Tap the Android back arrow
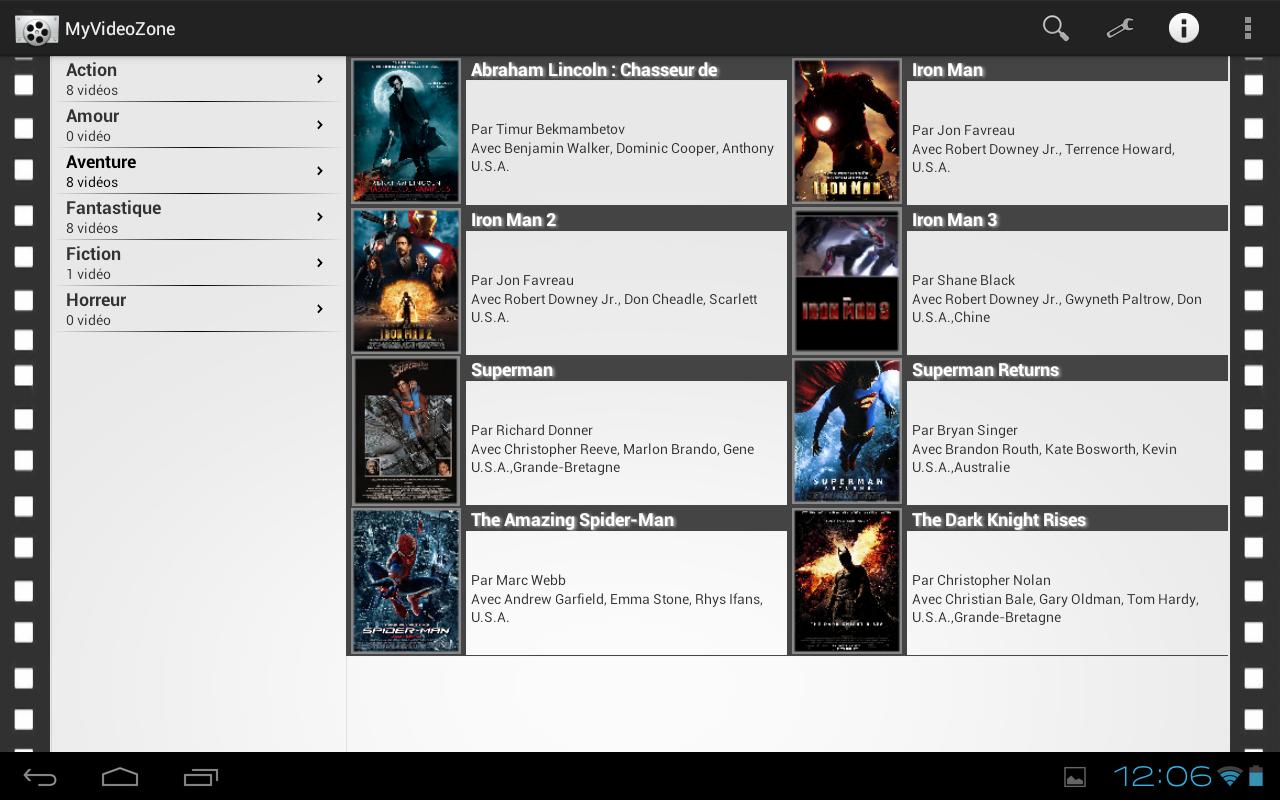The width and height of the screenshot is (1280, 800). pos(40,777)
